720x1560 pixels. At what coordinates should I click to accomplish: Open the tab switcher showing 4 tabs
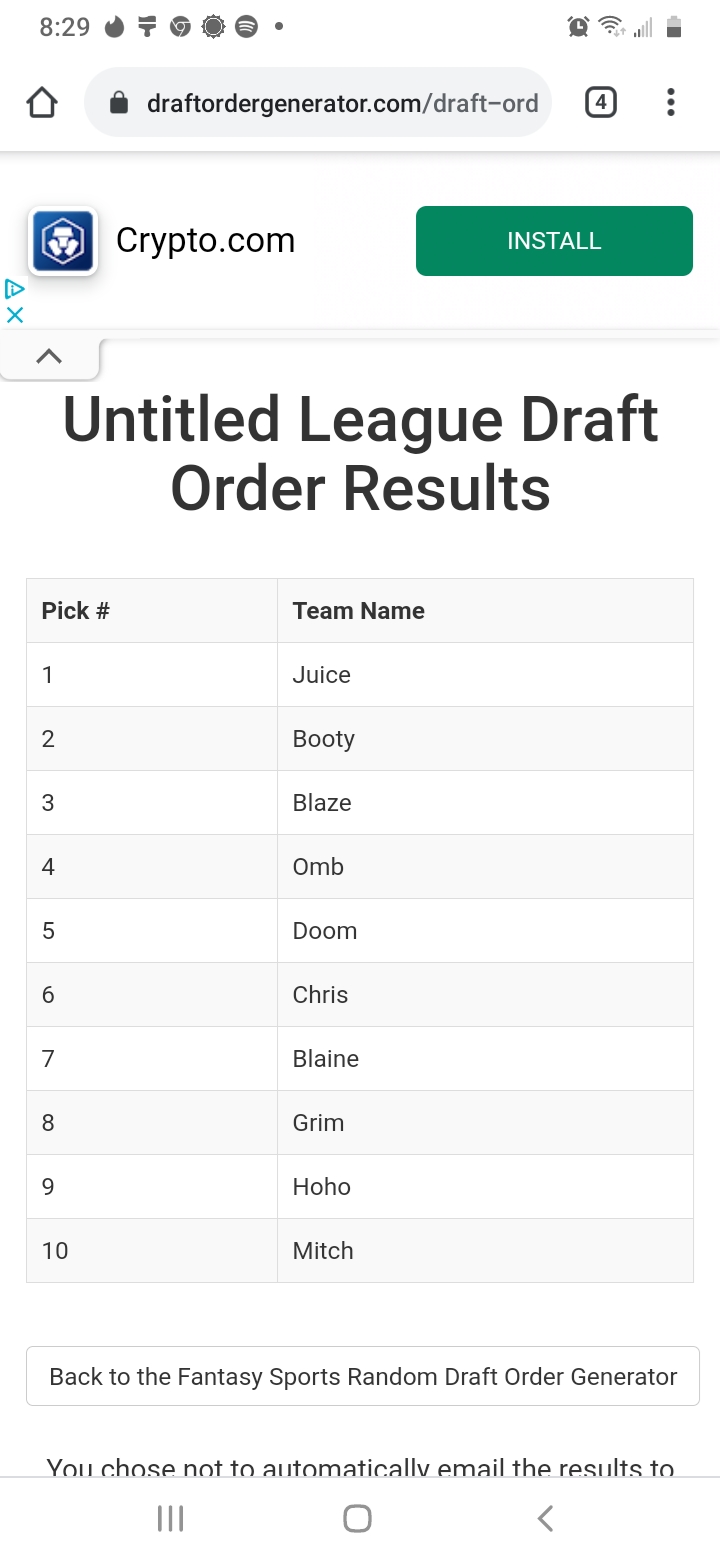[600, 102]
